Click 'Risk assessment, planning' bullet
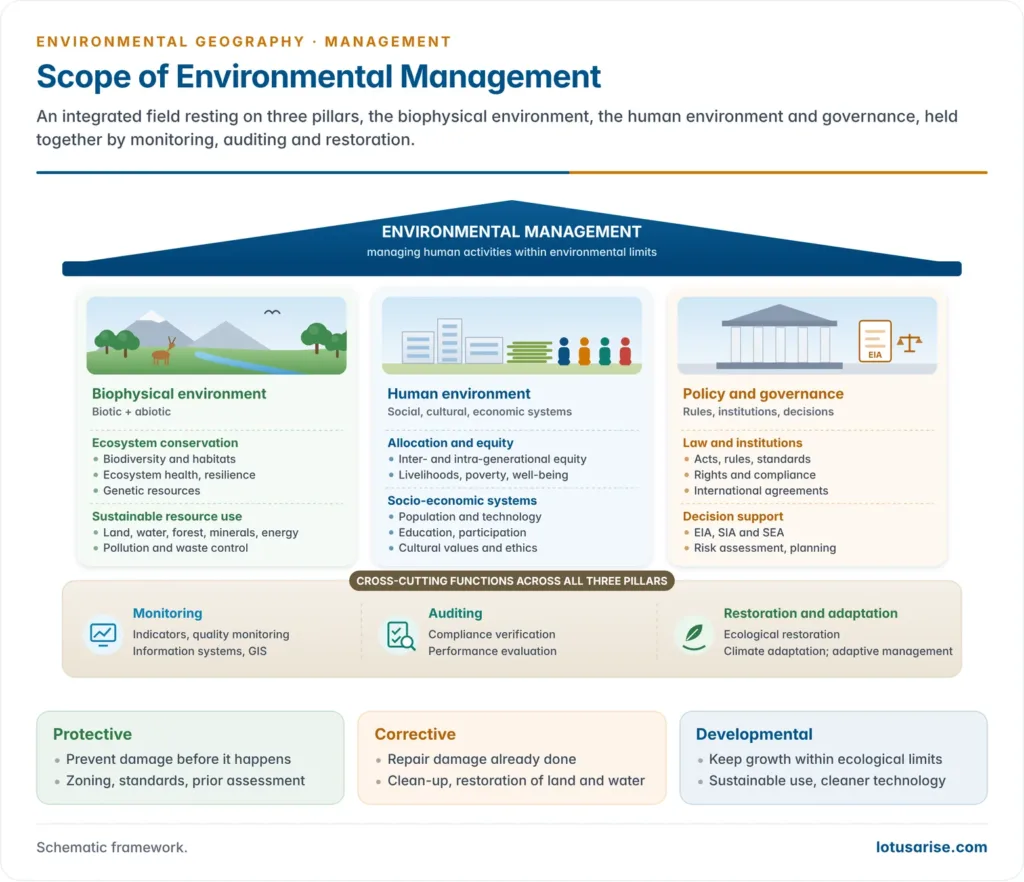 [765, 548]
